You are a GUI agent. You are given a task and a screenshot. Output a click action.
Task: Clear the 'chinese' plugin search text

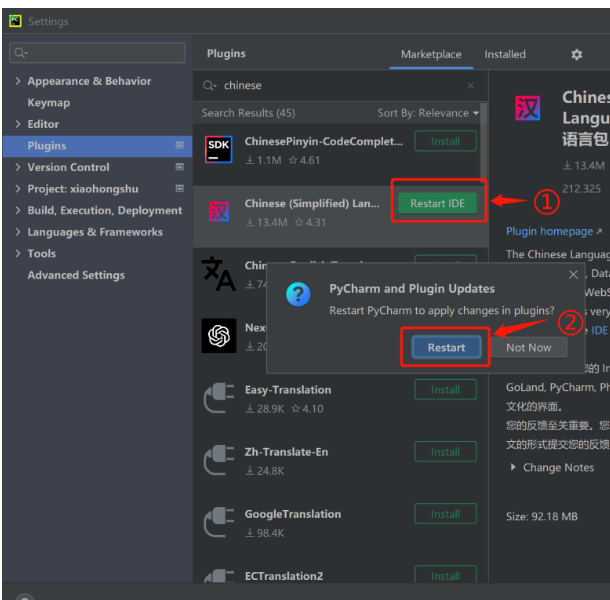[x=470, y=85]
